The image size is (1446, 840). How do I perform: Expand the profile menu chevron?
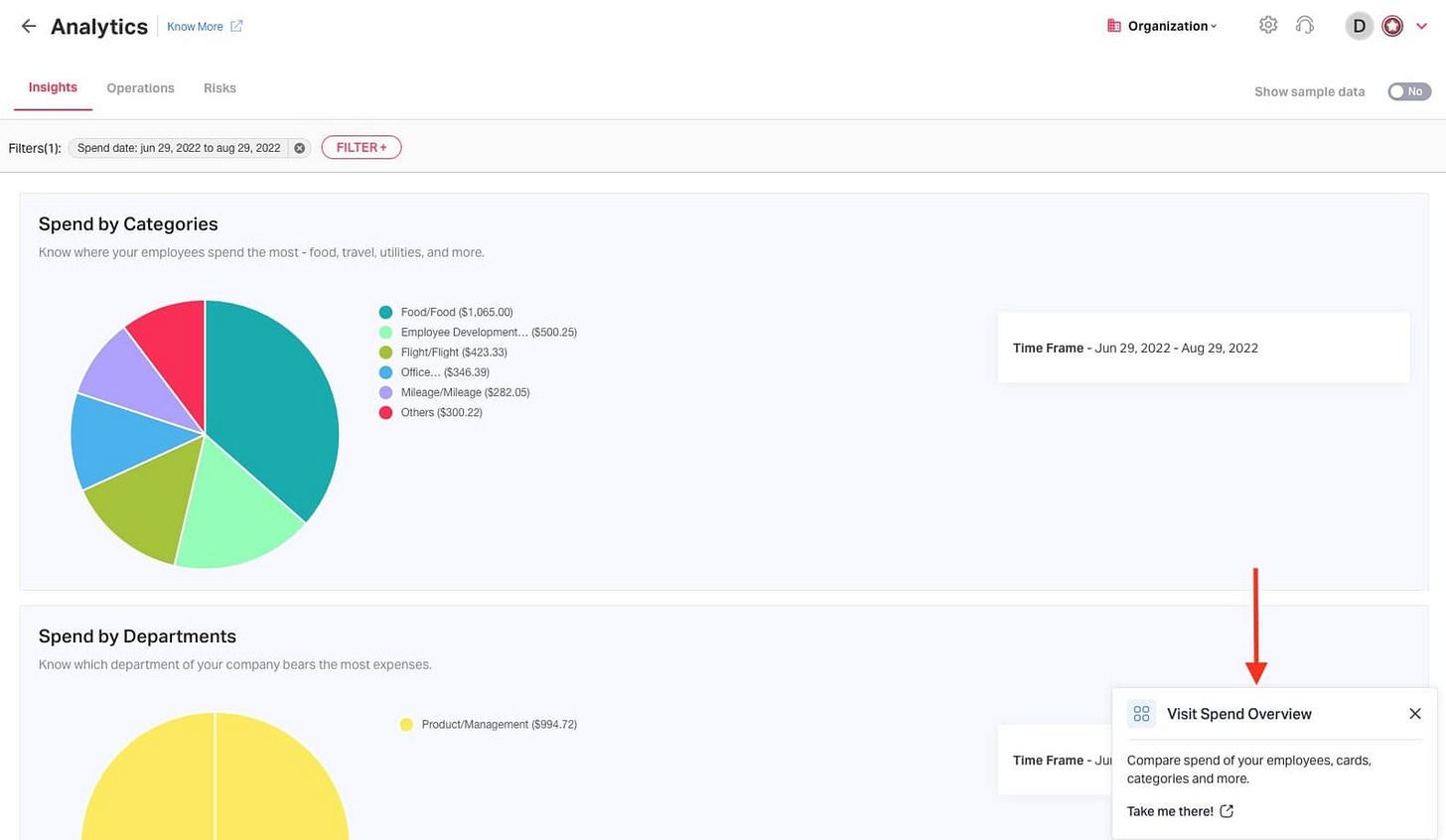coord(1421,27)
